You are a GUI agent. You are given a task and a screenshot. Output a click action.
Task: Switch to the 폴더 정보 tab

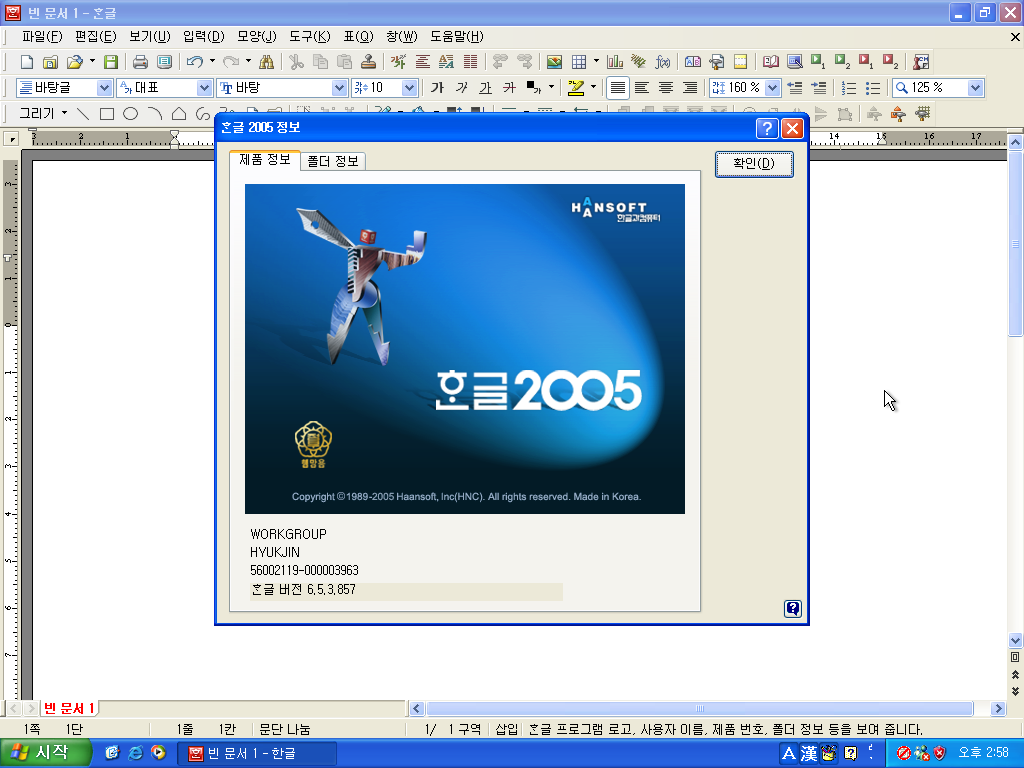pyautogui.click(x=333, y=161)
